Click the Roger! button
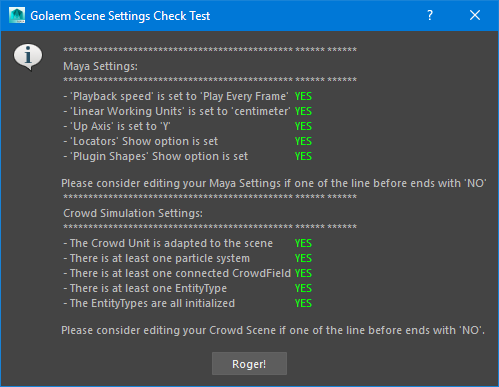Image resolution: width=499 pixels, height=387 pixels. 249,364
